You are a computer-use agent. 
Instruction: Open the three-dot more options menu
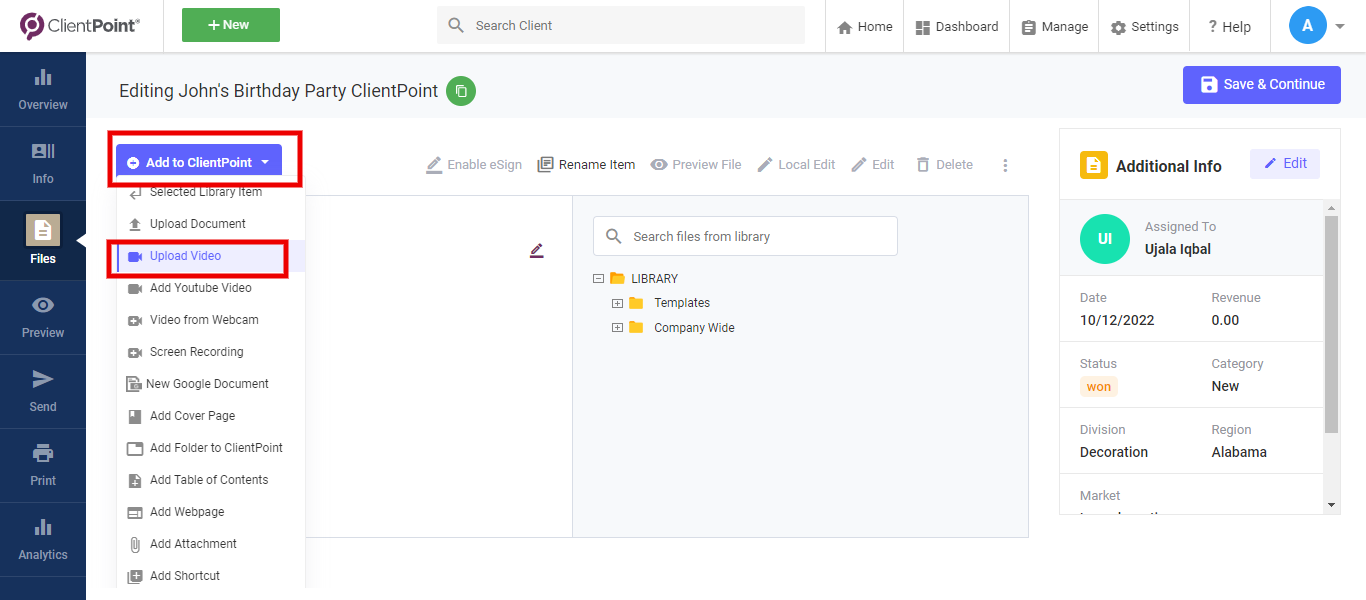click(x=1005, y=165)
